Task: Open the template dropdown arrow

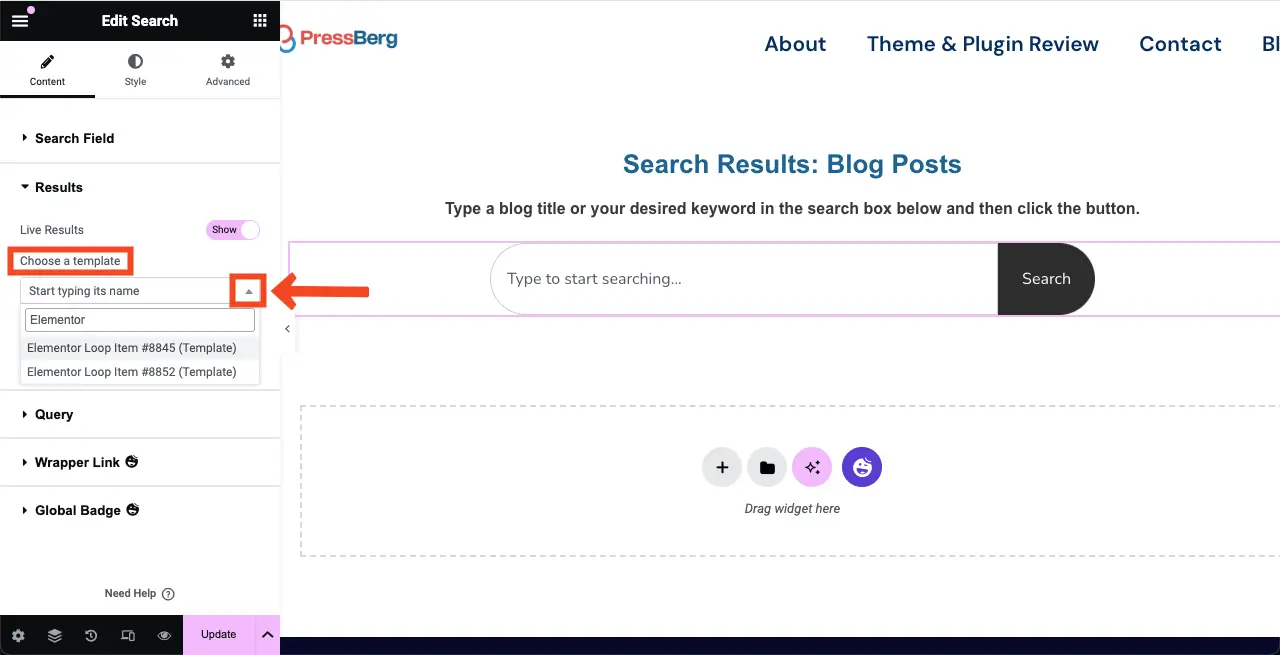Action: [x=247, y=290]
